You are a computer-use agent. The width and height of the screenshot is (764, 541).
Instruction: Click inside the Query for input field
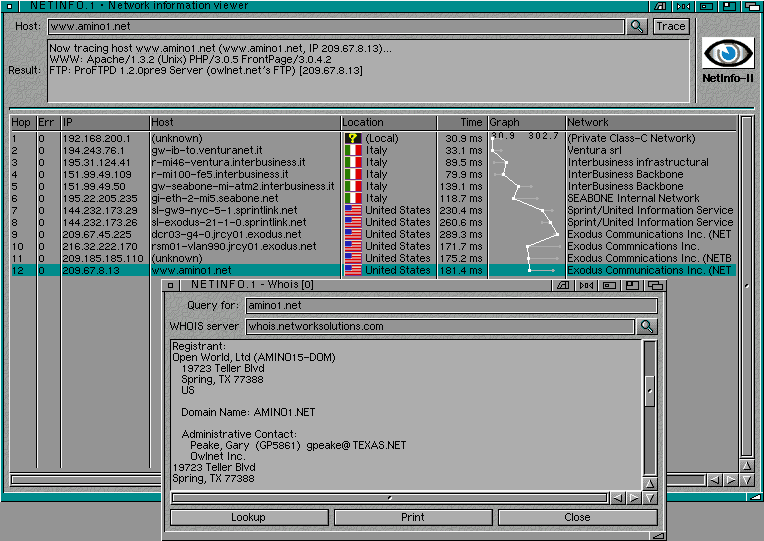pyautogui.click(x=451, y=305)
